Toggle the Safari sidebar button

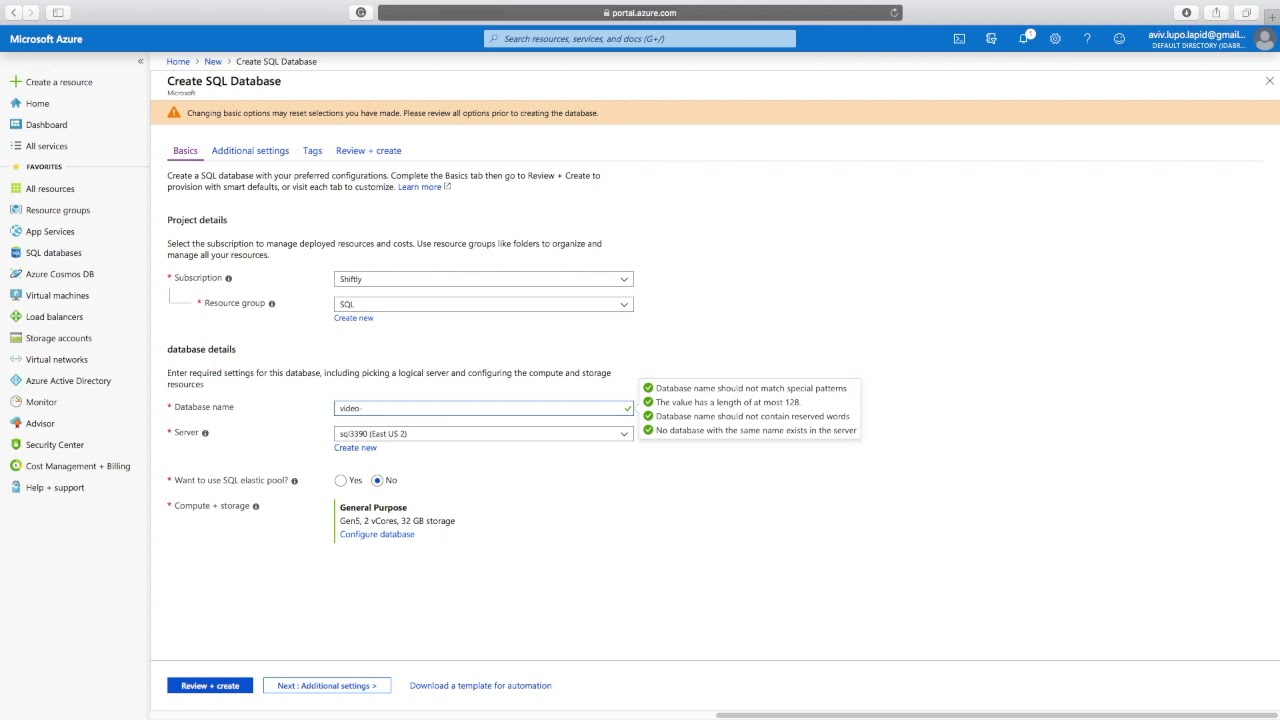coord(58,13)
